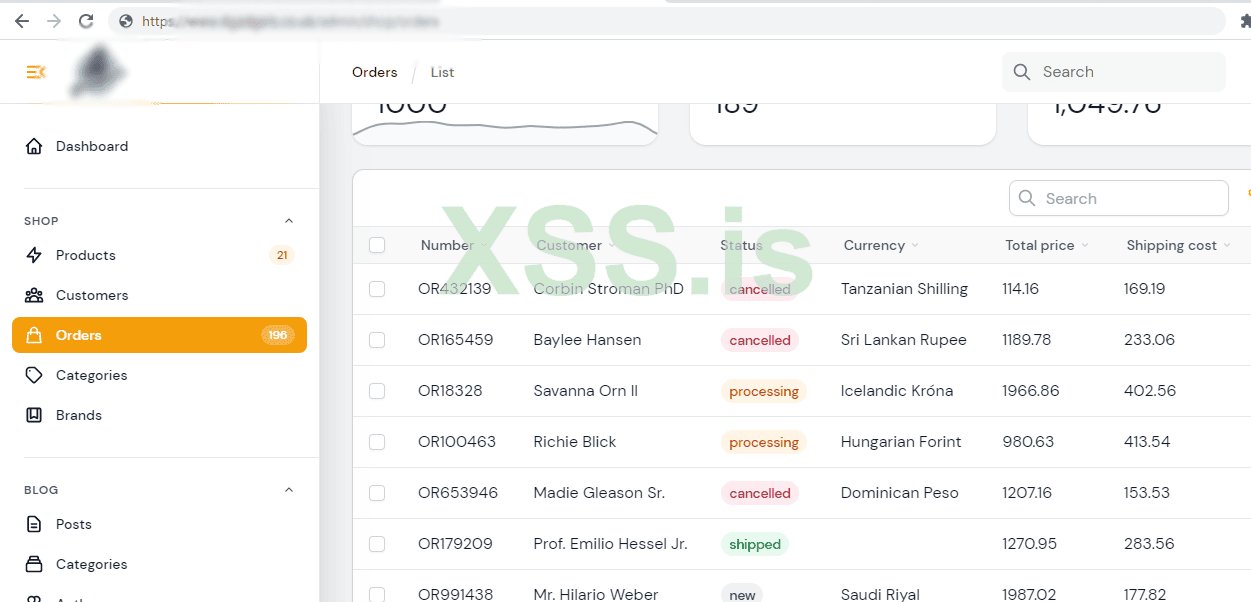Click the total price 980.63
The height and width of the screenshot is (602, 1251).
click(x=1026, y=442)
